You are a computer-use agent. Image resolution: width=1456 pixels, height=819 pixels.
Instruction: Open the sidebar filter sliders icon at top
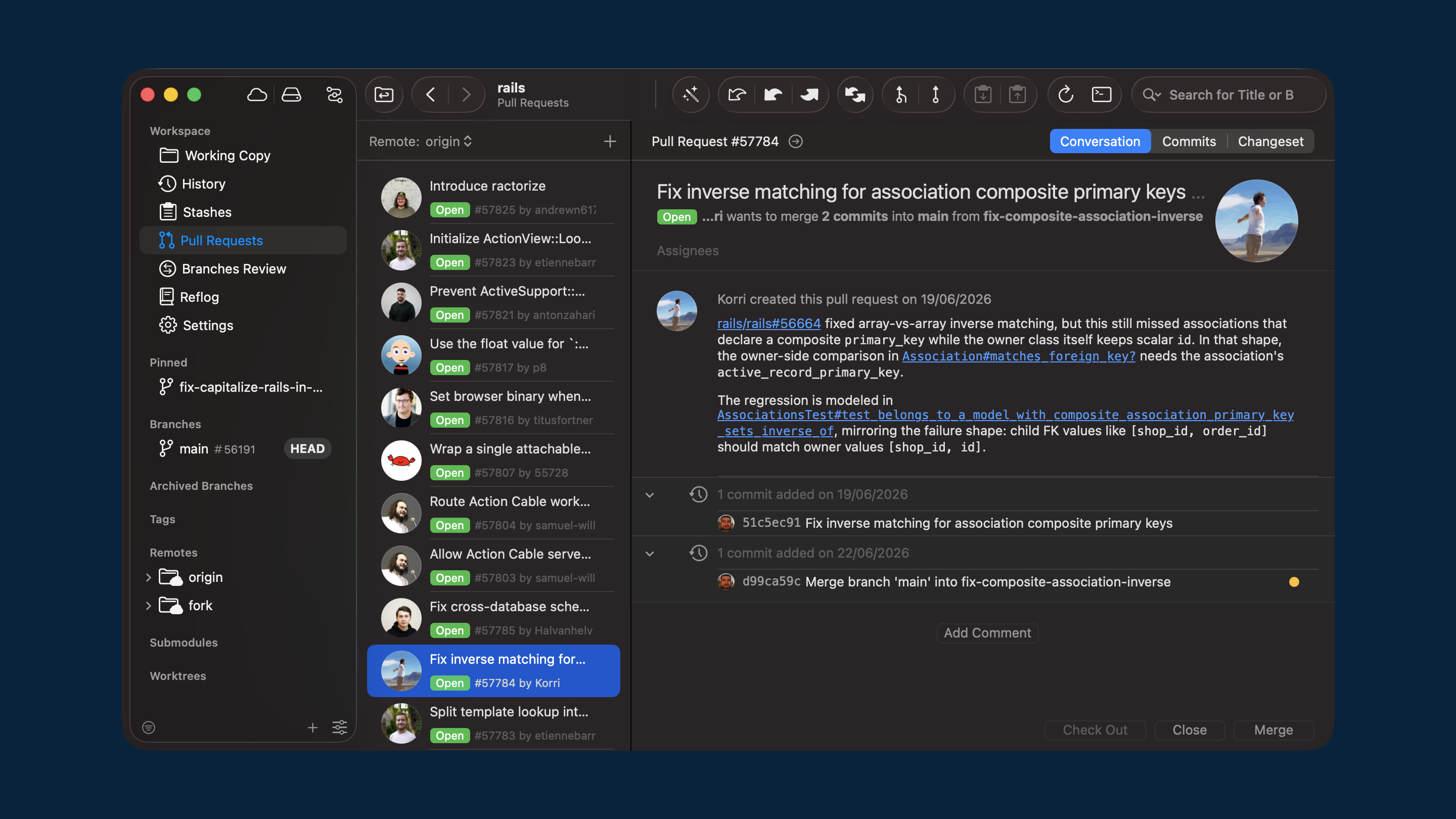pos(335,95)
